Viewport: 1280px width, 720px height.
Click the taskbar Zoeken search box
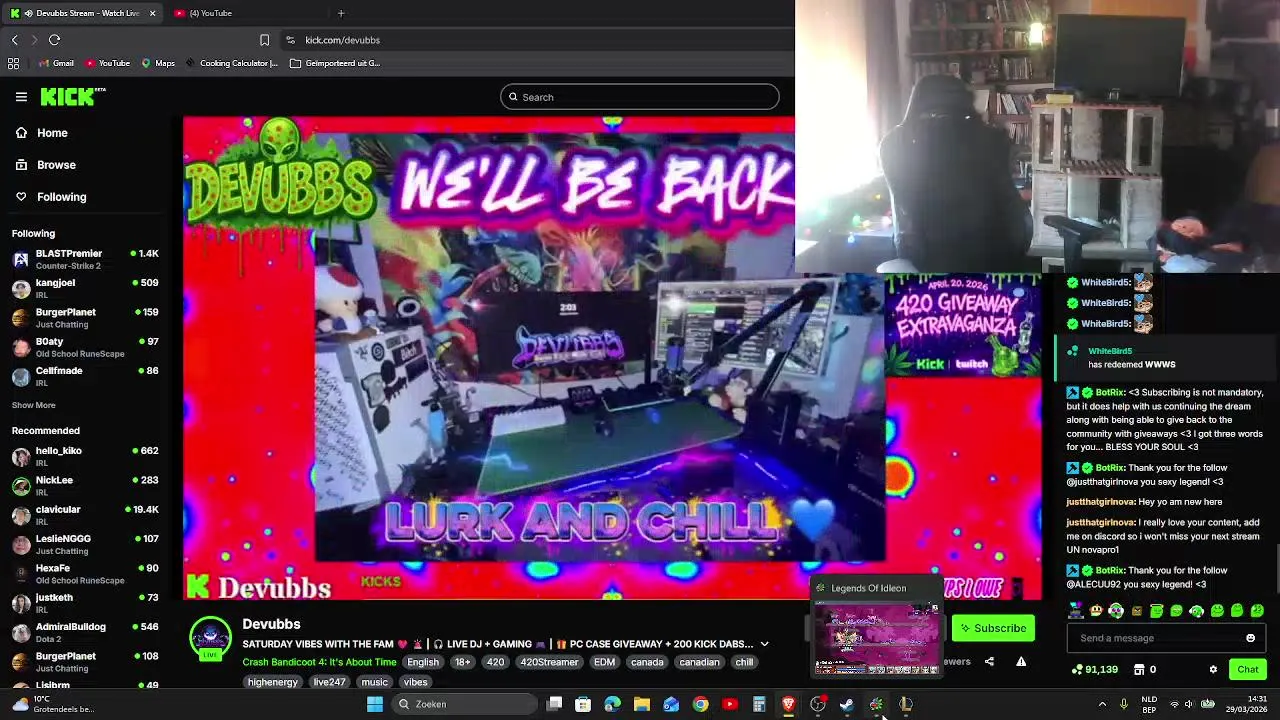(x=465, y=704)
